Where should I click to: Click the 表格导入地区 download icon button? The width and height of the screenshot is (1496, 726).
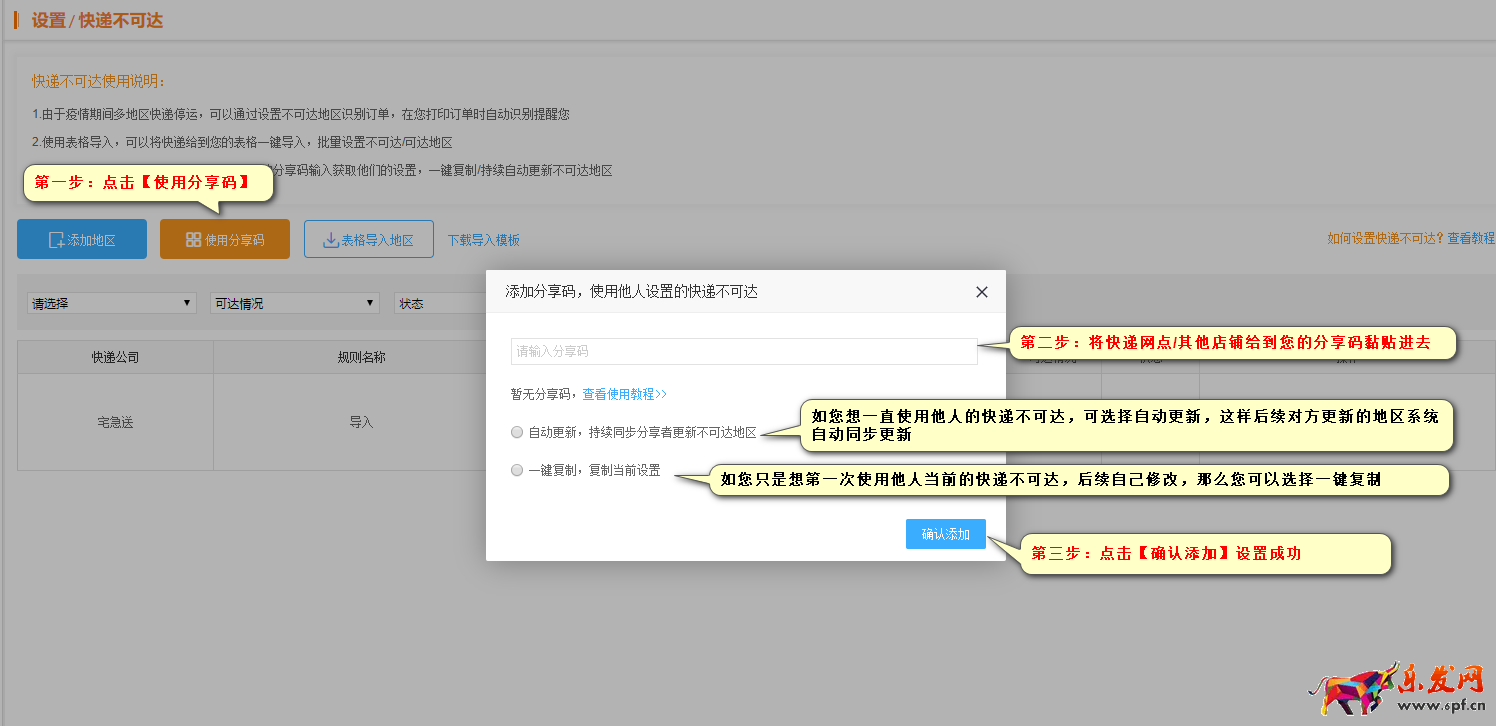[368, 240]
